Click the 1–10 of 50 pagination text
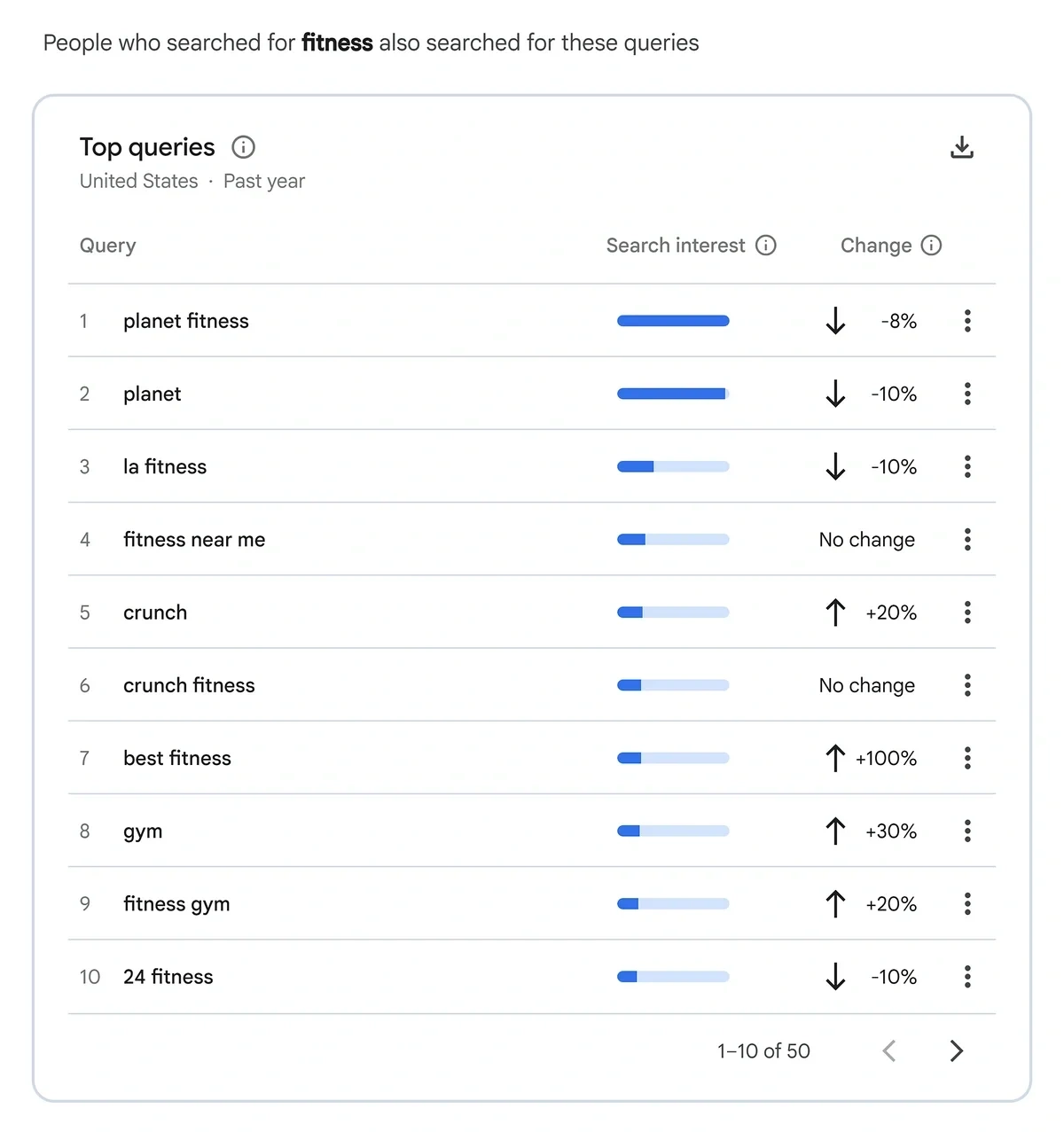1064x1132 pixels. [x=763, y=1051]
